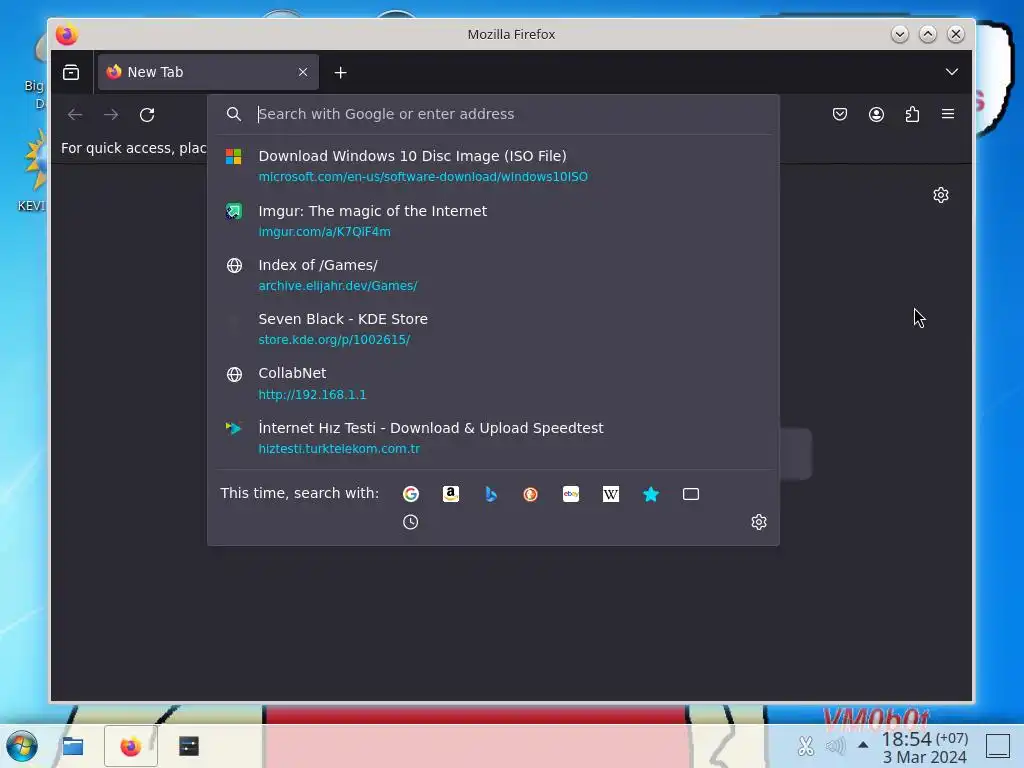This screenshot has width=1024, height=768.
Task: Open the Firefox application hamburger menu
Action: click(x=948, y=115)
